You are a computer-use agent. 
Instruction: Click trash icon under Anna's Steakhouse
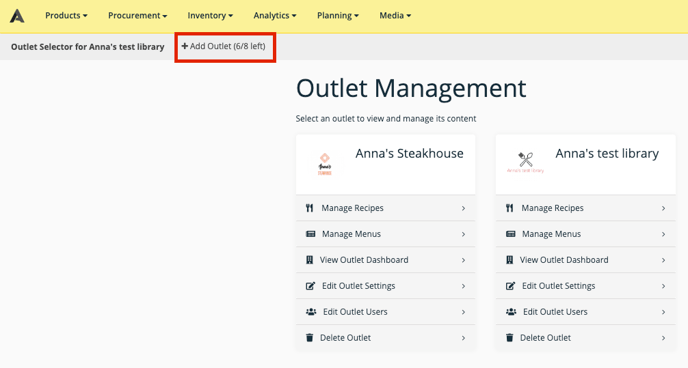point(309,338)
